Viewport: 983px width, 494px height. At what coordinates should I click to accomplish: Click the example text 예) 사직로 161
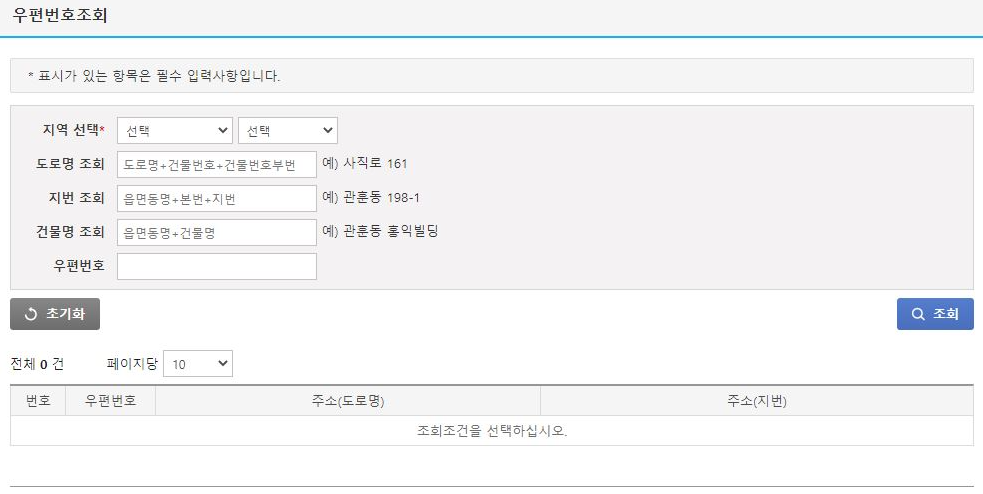(365, 164)
